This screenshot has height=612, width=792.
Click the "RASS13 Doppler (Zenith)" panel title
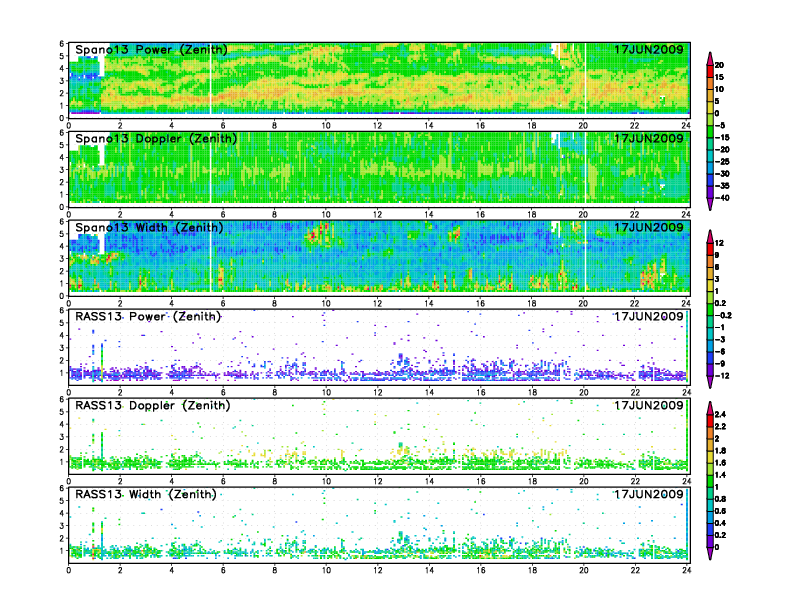click(x=153, y=405)
